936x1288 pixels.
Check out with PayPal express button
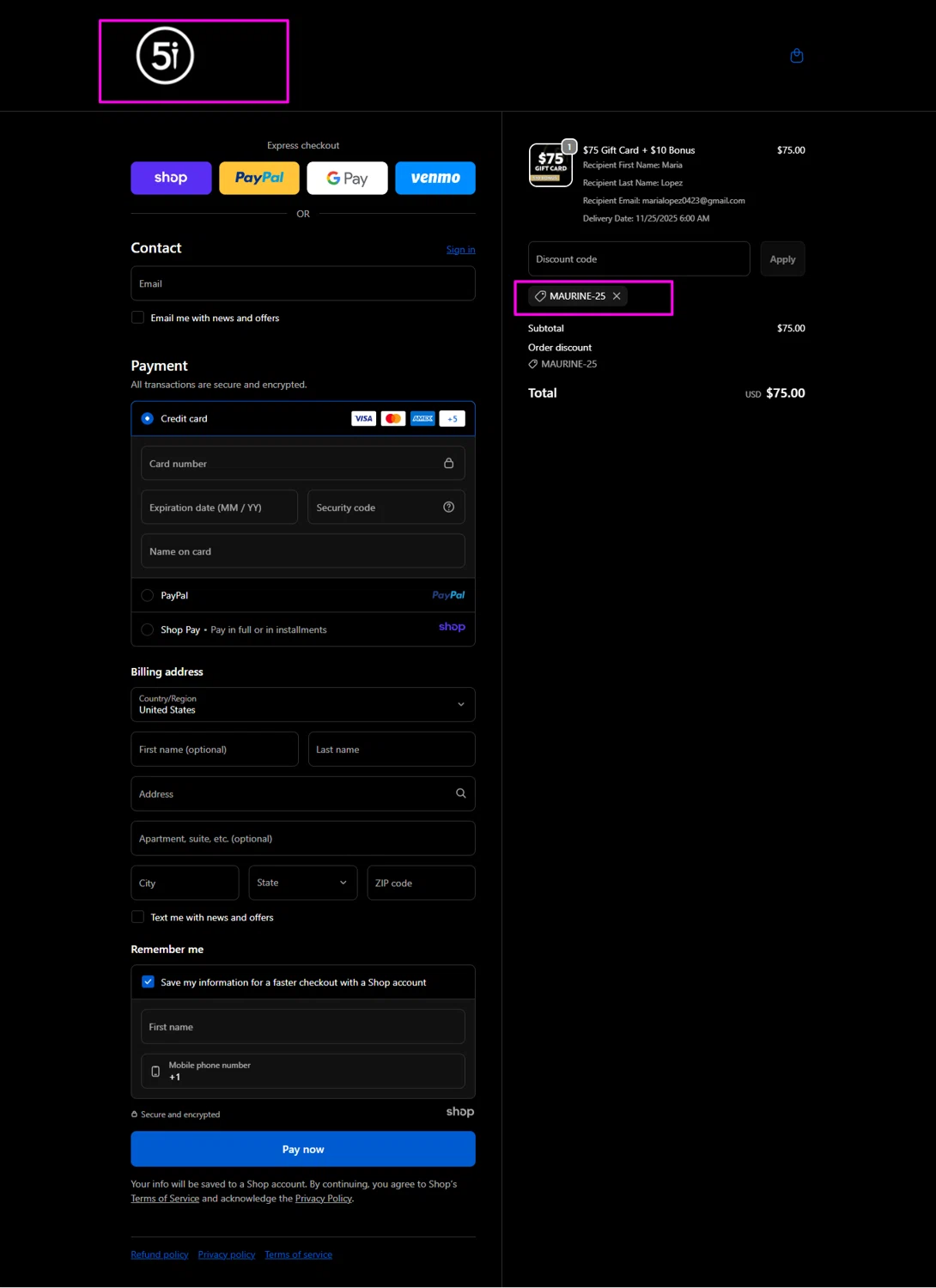point(259,178)
